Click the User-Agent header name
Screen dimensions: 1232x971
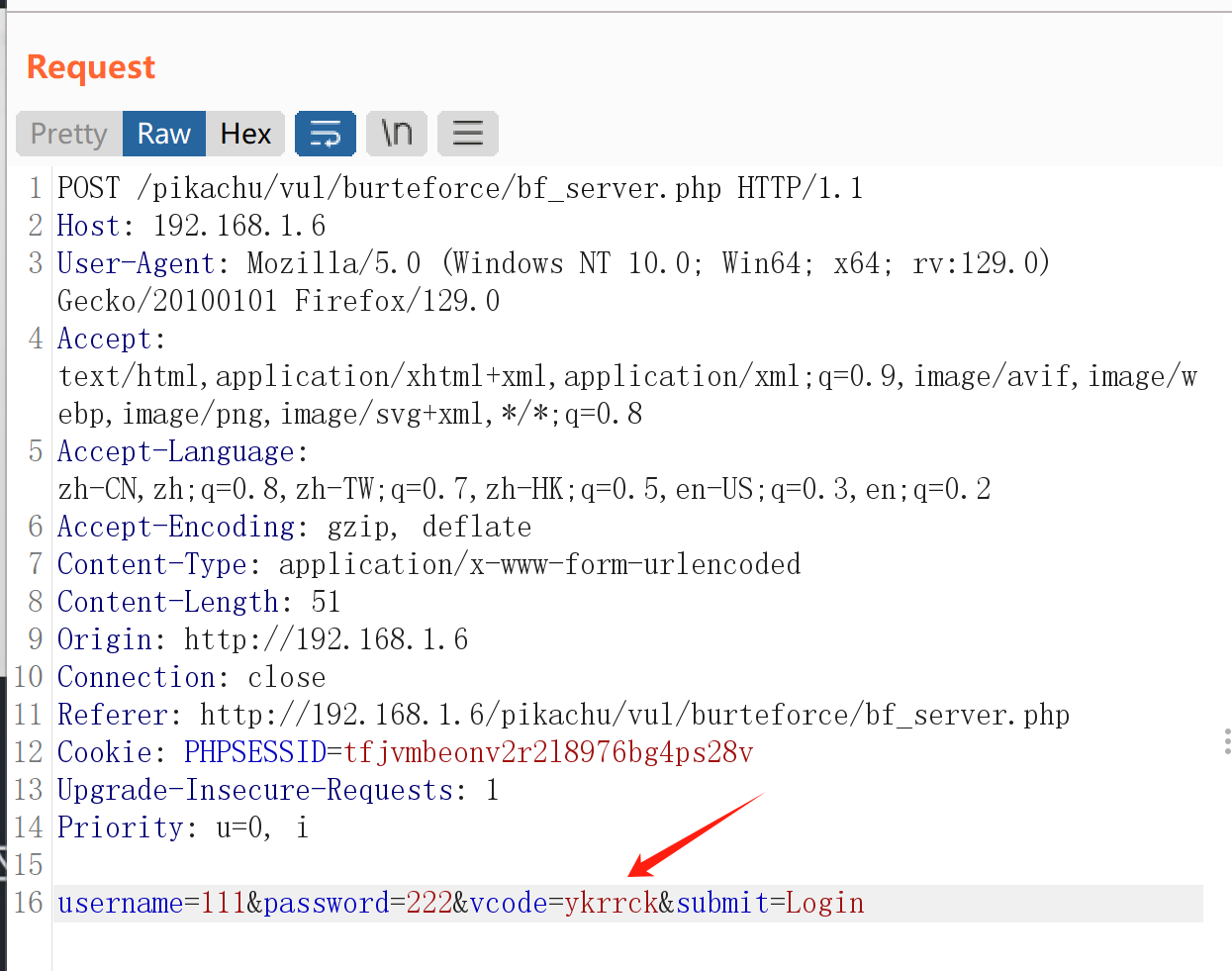point(136,263)
